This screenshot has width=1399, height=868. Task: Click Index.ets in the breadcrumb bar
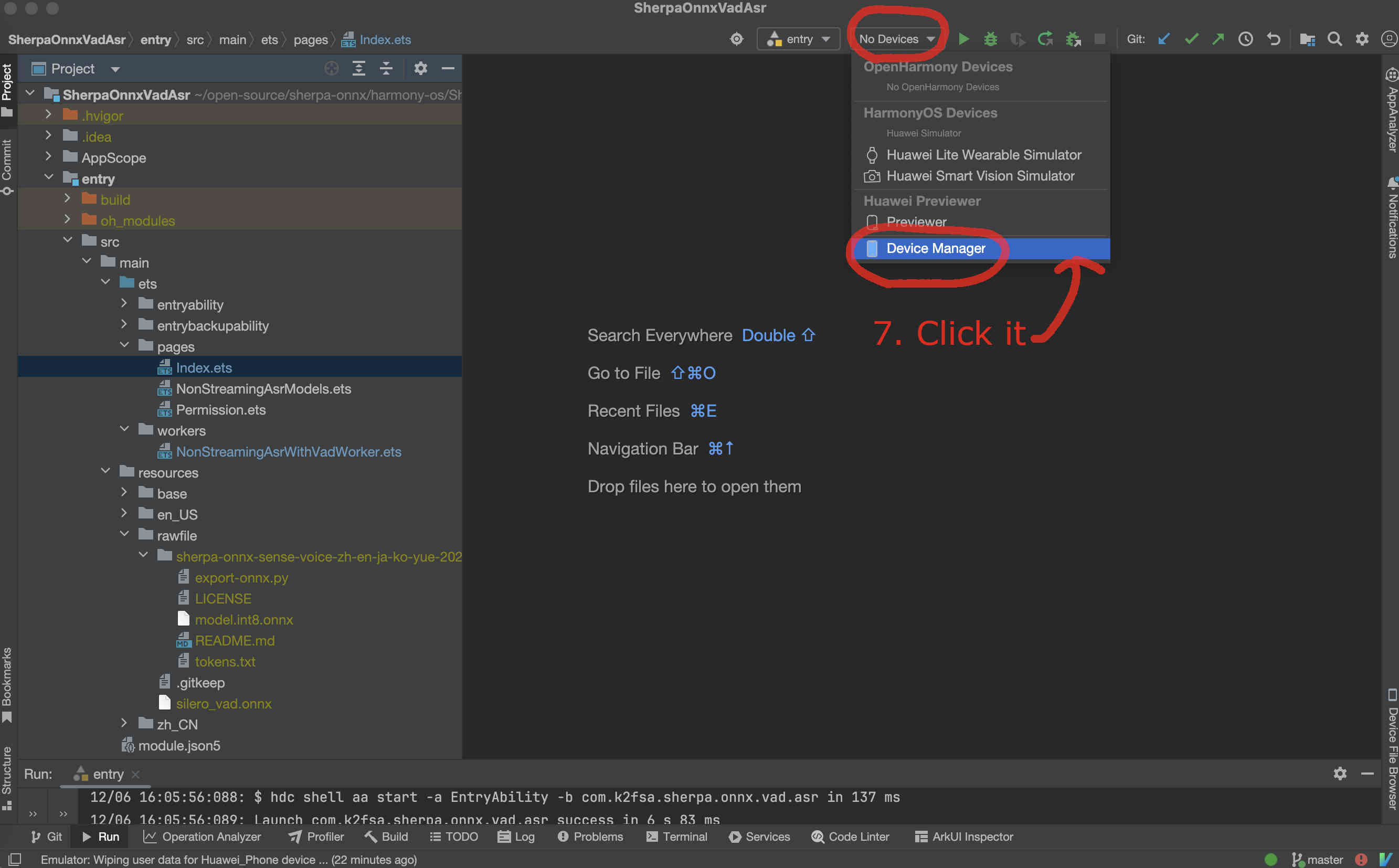click(377, 39)
